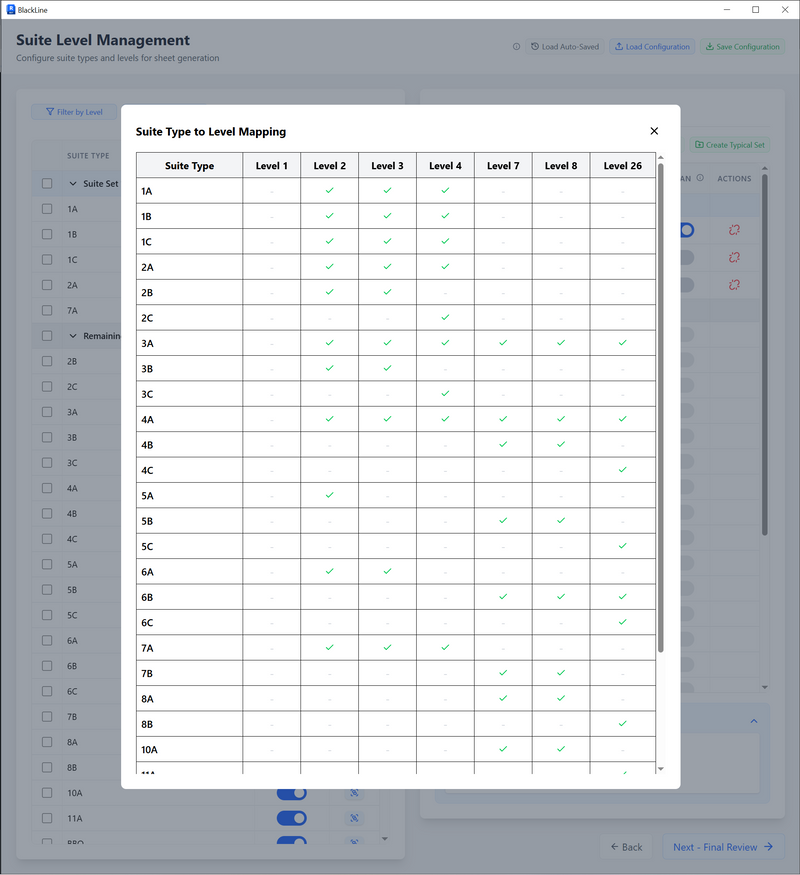Click the Level 3 column header
800x875 pixels.
tap(387, 166)
